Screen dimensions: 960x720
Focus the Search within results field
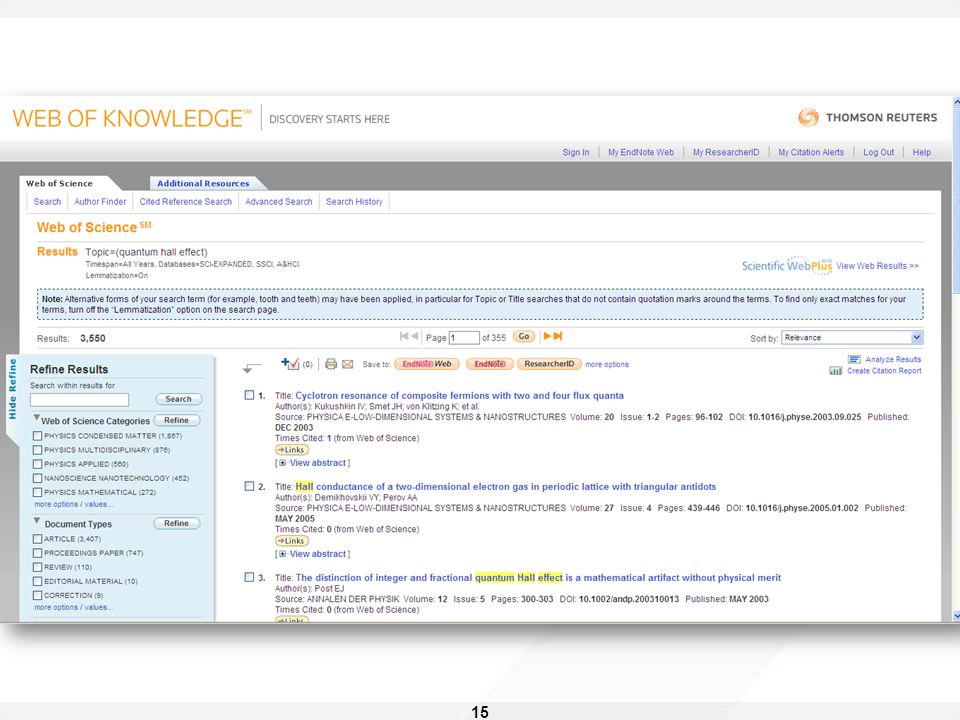80,400
